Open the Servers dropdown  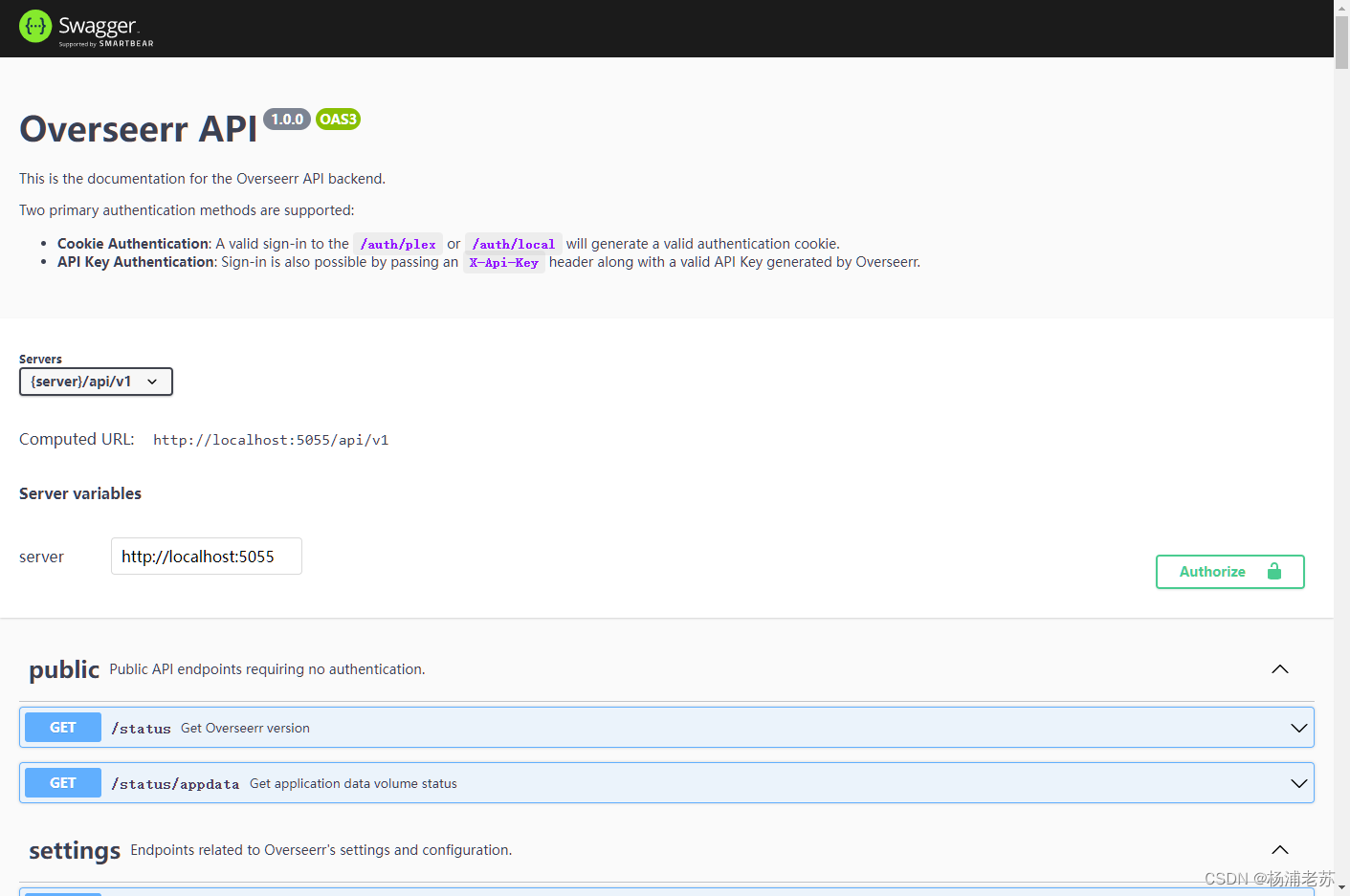coord(96,382)
